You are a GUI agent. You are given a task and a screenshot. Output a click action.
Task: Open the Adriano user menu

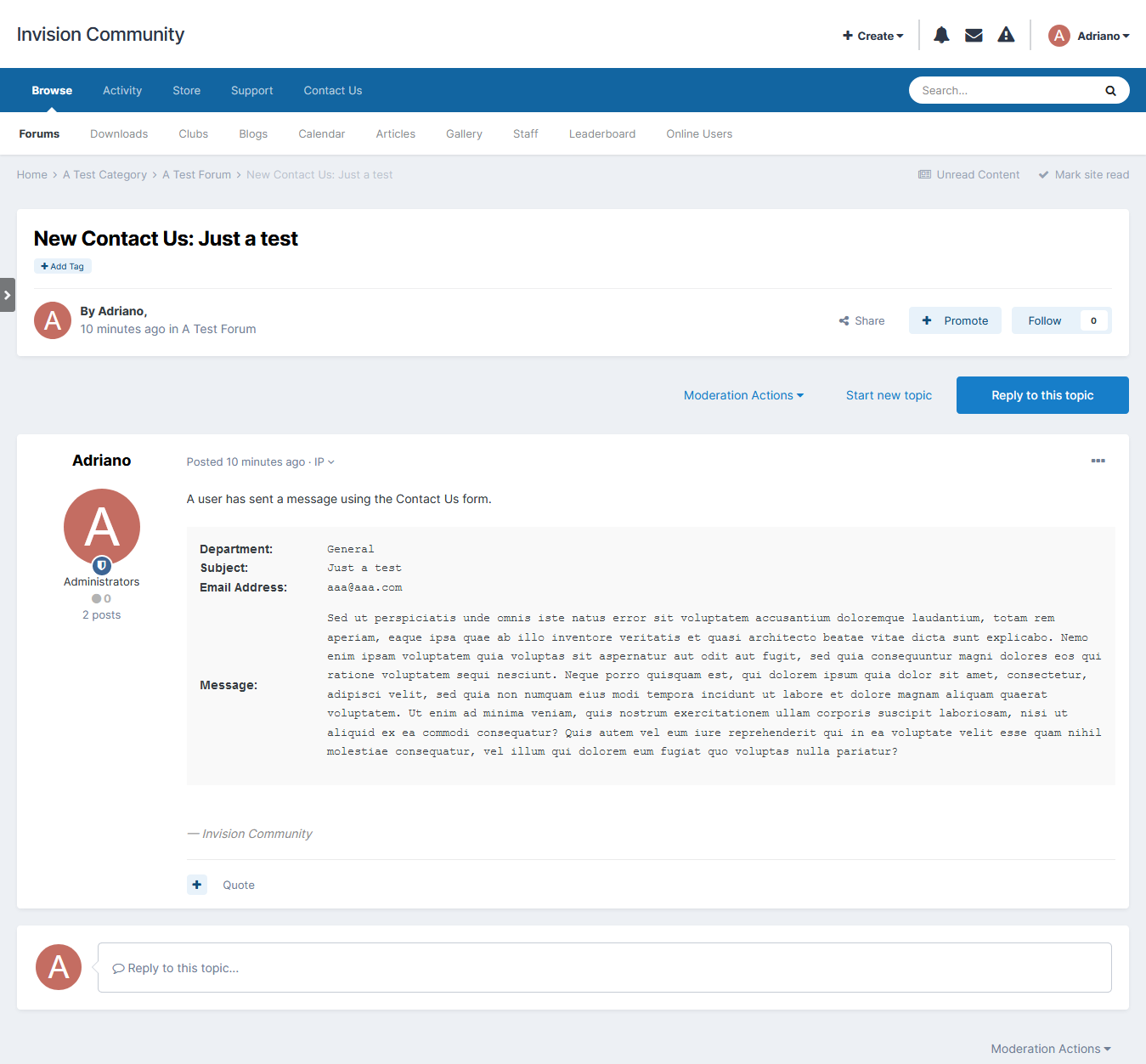pos(1104,36)
